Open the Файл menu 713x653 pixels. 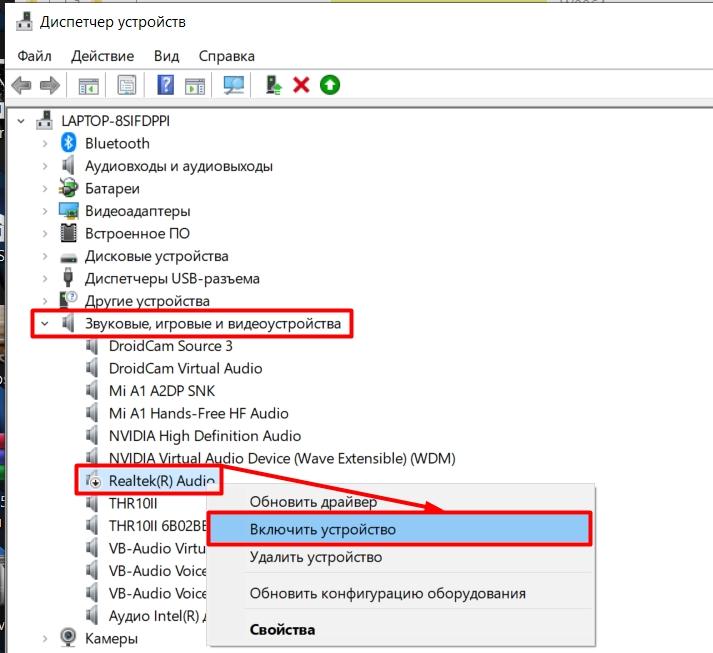34,56
